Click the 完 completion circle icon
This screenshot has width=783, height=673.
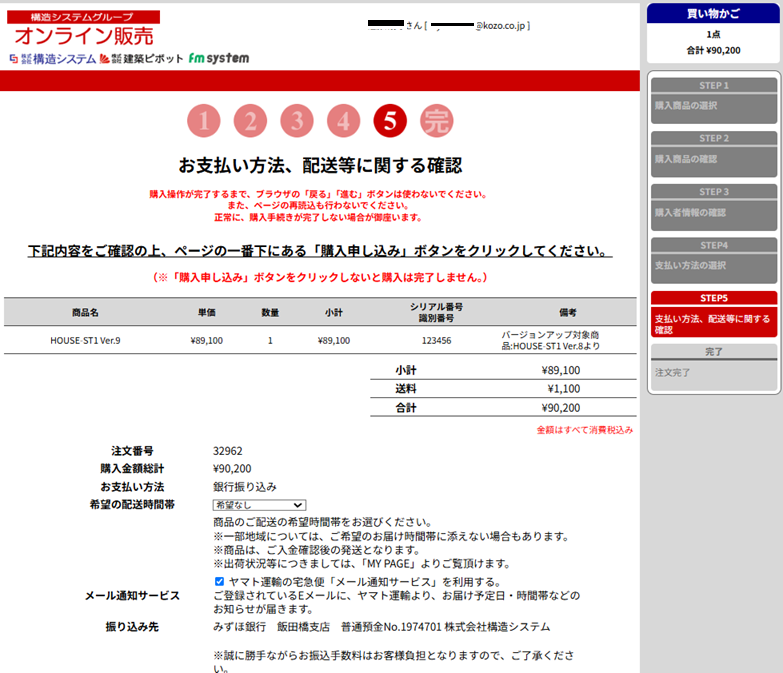click(436, 121)
